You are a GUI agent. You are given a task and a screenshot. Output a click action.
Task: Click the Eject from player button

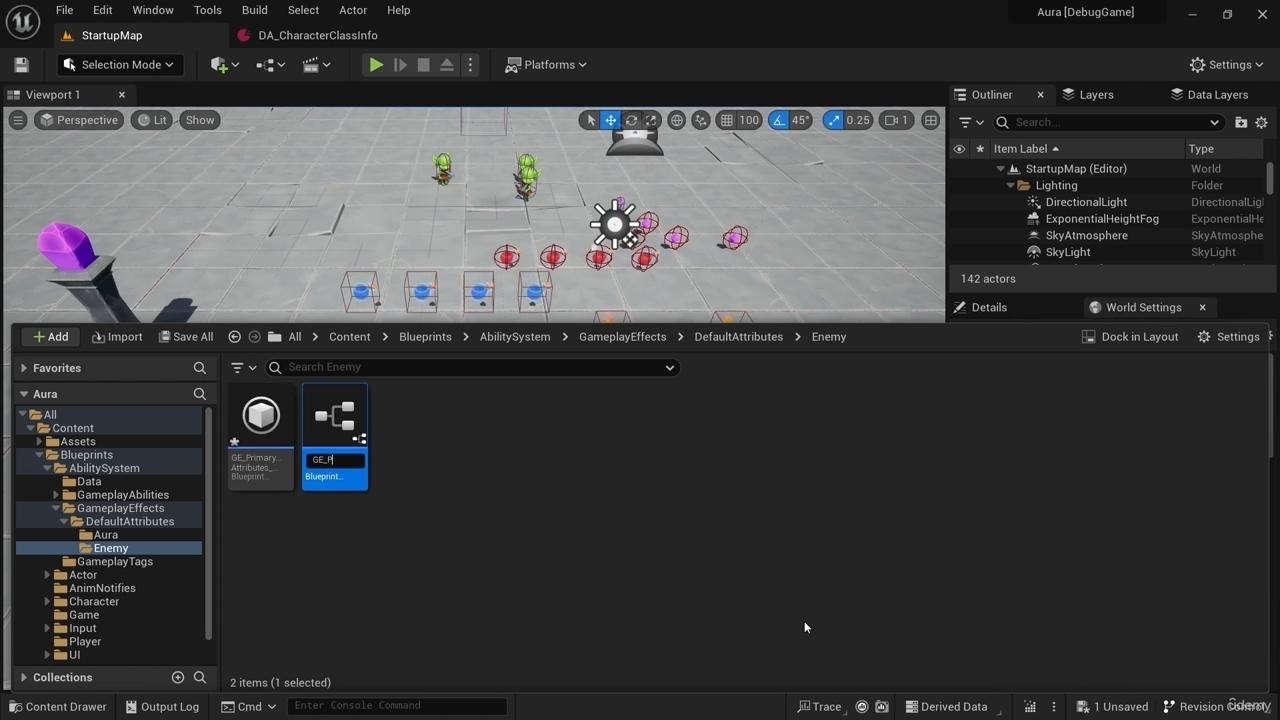tap(447, 65)
